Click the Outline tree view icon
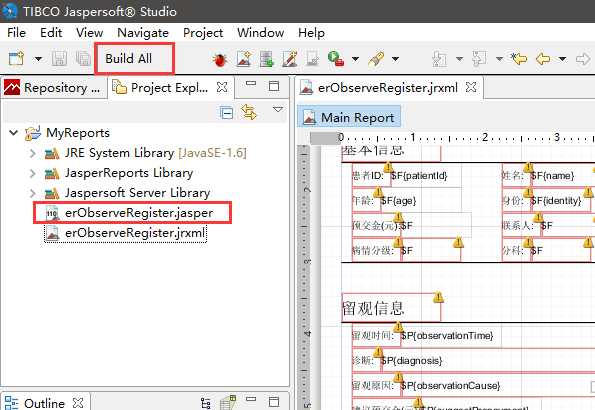595x410 pixels. 206,403
